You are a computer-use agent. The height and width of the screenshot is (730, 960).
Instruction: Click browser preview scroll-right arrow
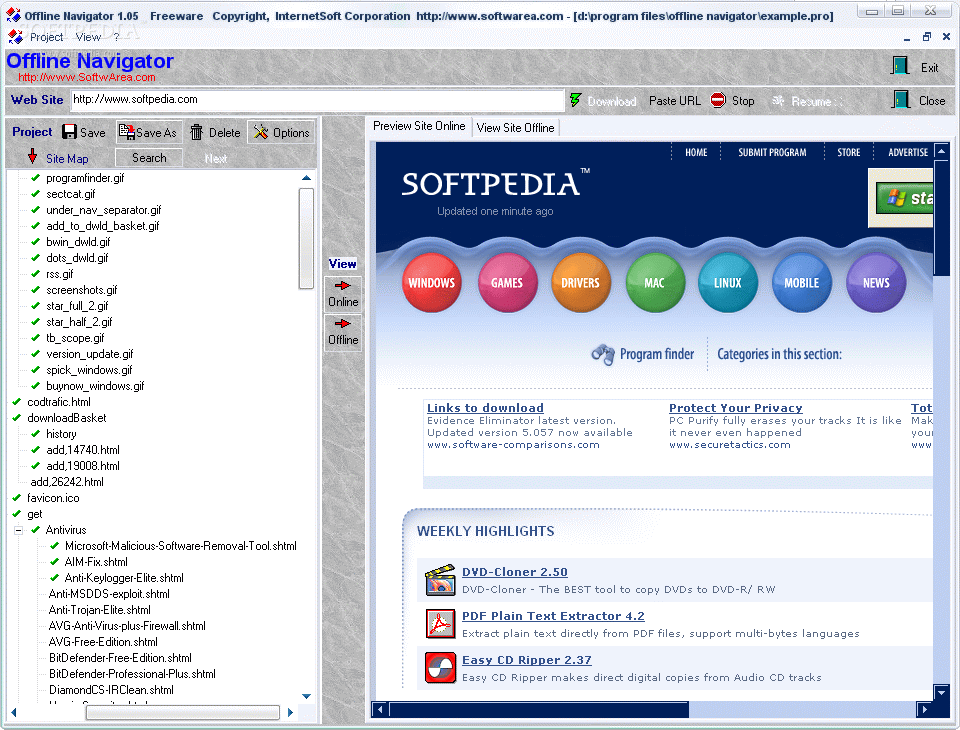click(924, 709)
